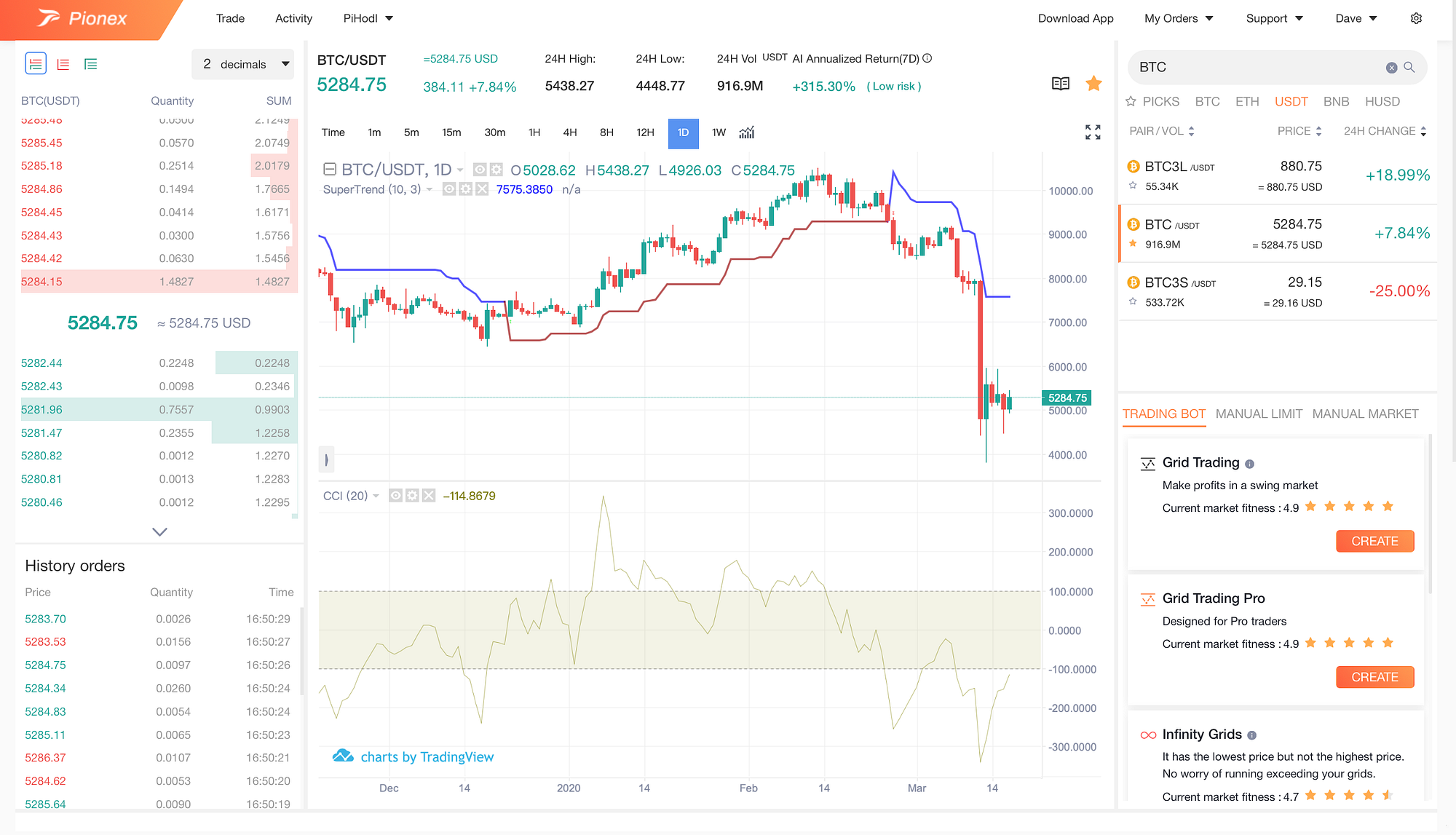Expand order book with the down chevron
Image resolution: width=1456 pixels, height=835 pixels.
click(160, 531)
